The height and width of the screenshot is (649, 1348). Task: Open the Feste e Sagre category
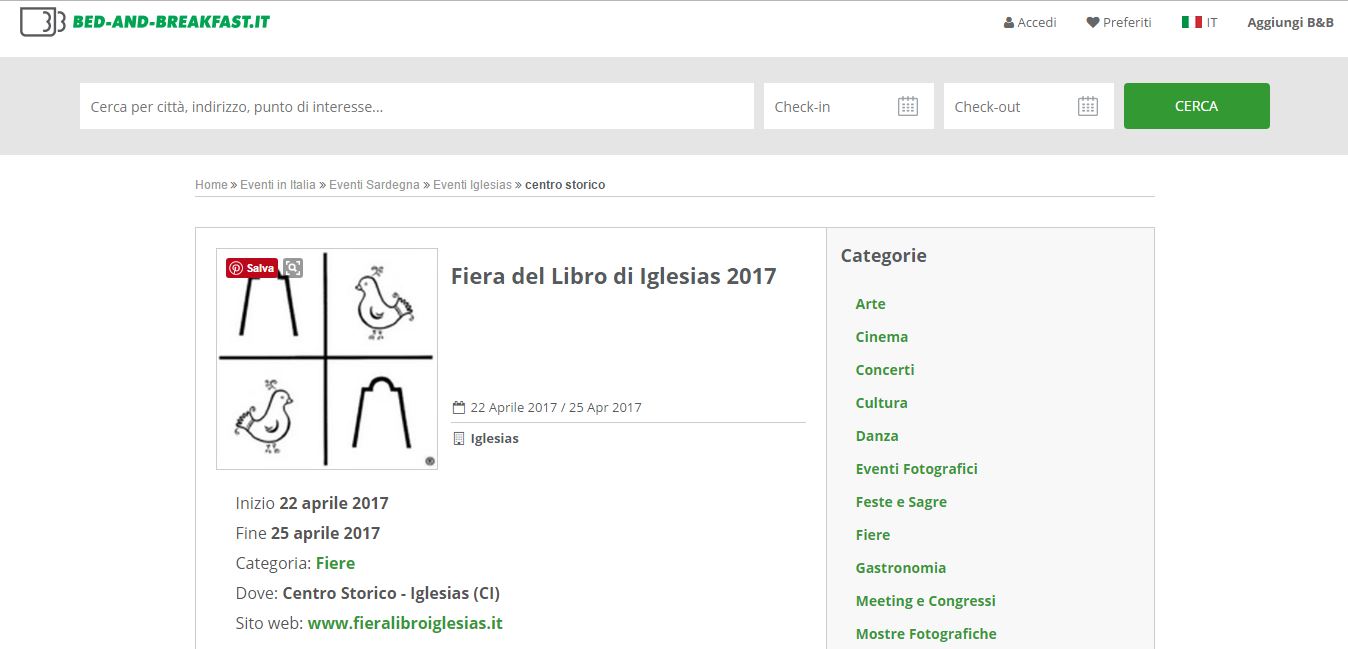click(901, 502)
